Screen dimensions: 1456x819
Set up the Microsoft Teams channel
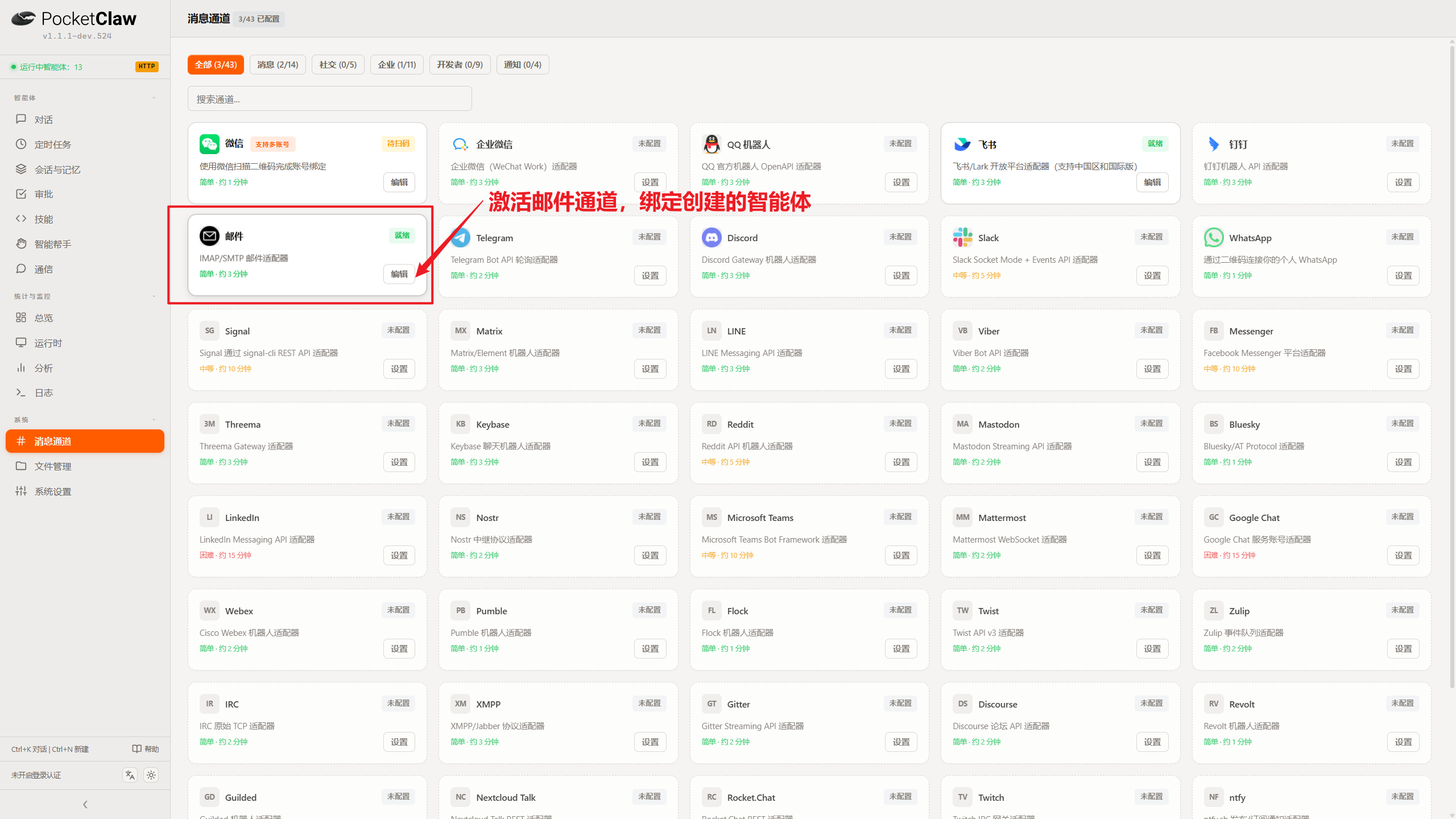click(901, 556)
